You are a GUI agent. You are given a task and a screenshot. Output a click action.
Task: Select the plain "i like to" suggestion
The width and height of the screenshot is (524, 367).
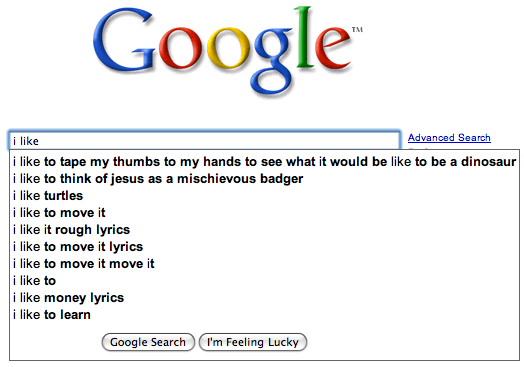pyautogui.click(x=264, y=281)
